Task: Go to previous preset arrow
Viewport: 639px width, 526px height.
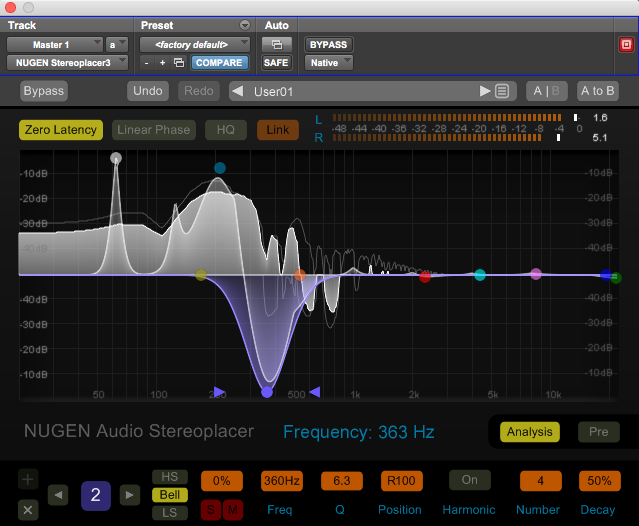Action: (238, 91)
